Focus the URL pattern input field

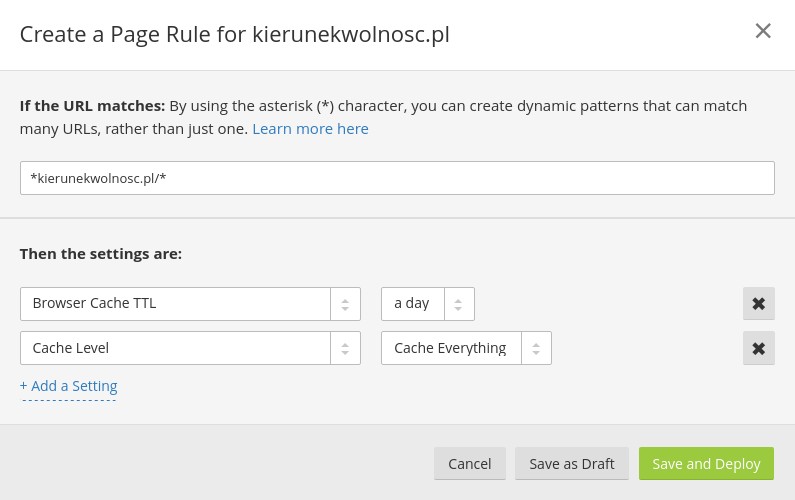pyautogui.click(x=397, y=178)
